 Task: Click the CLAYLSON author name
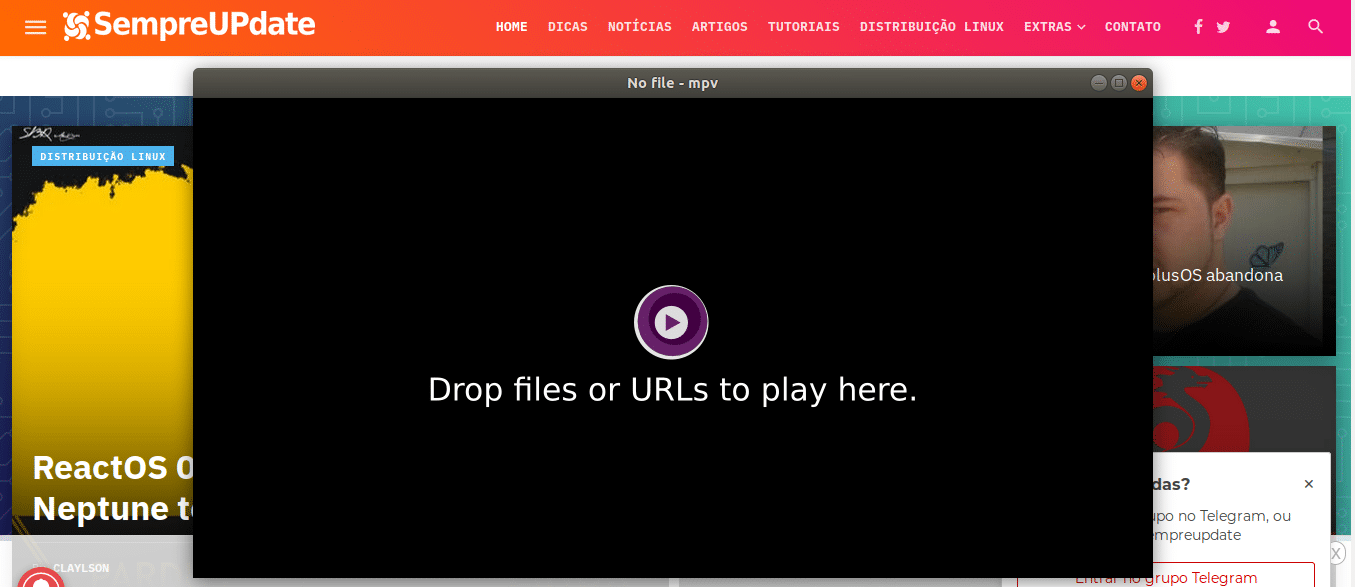[x=81, y=568]
